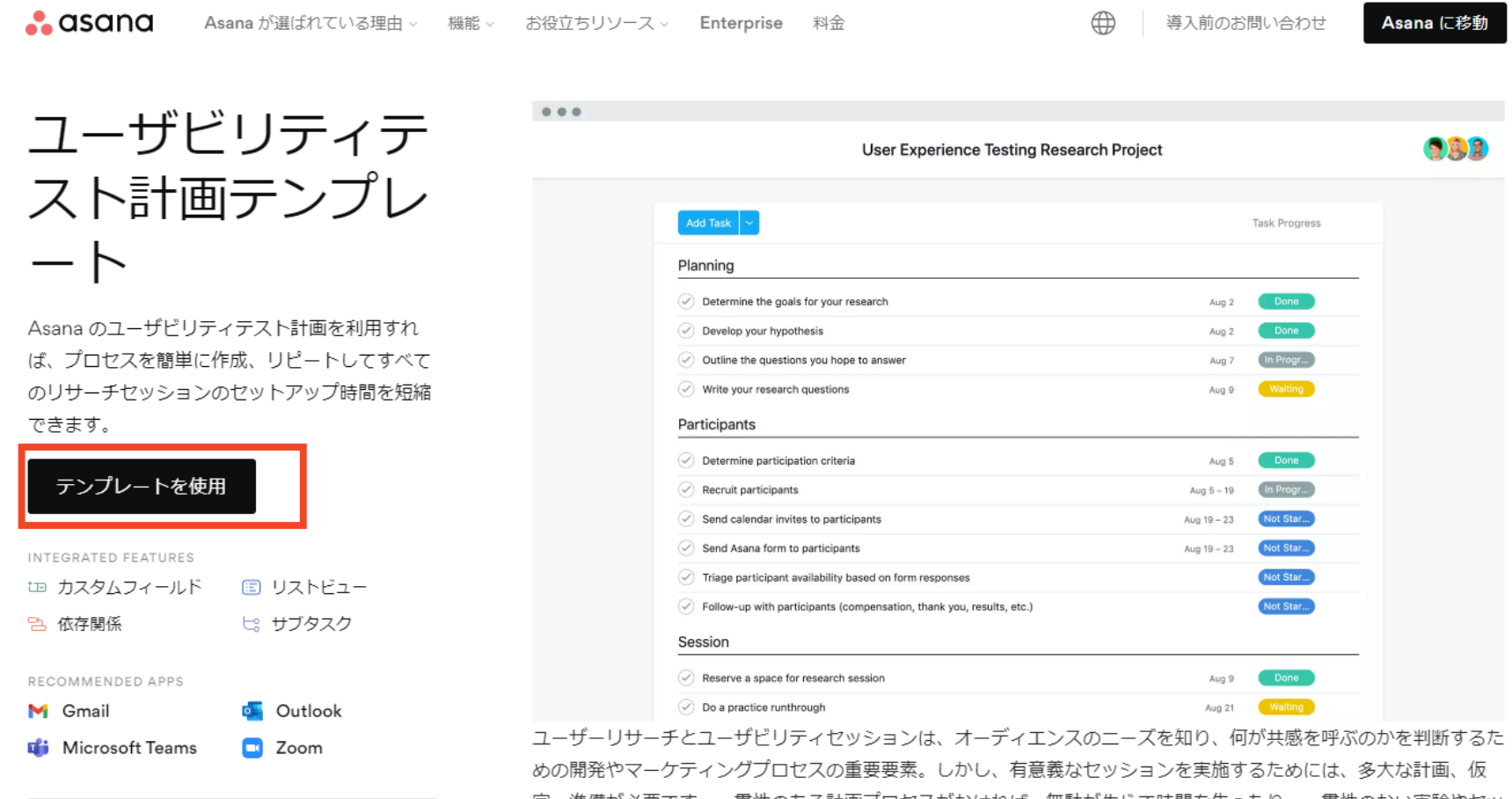
Task: Check off Reserve a space for research session
Action: [x=686, y=678]
